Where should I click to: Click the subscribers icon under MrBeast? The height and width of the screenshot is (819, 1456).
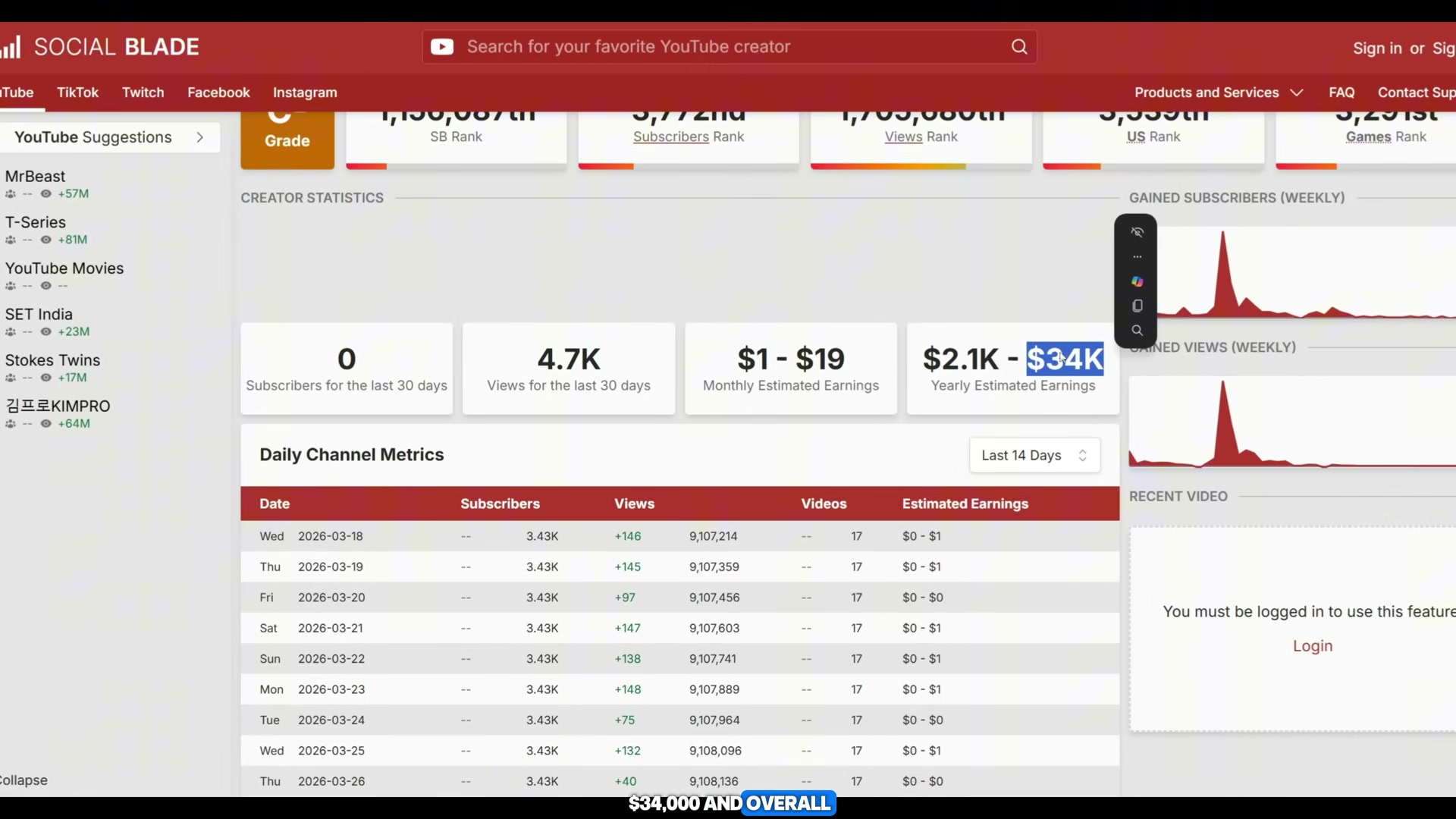pos(11,194)
